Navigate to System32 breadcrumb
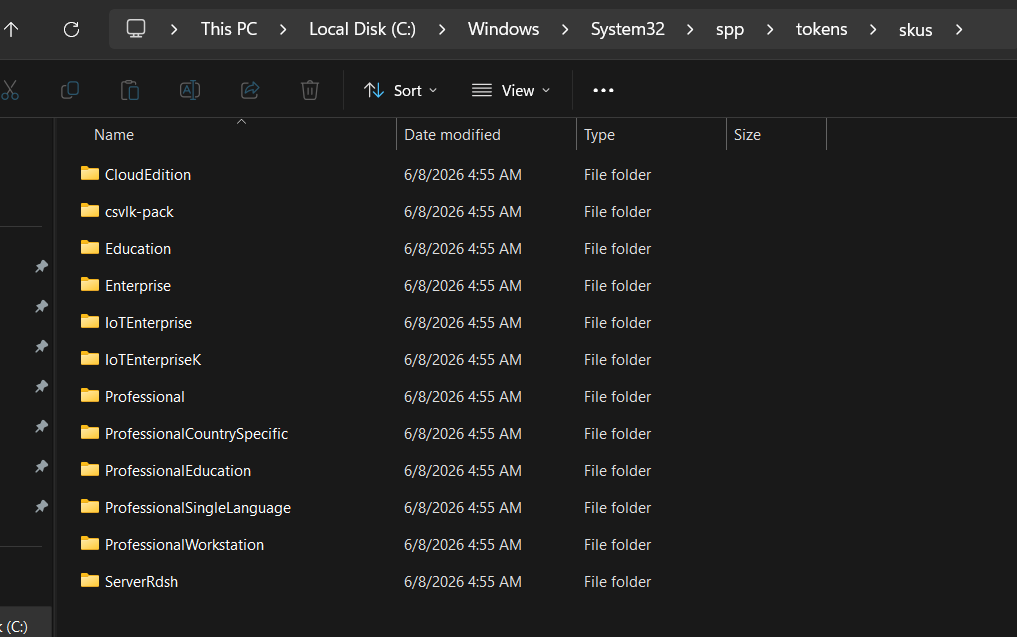 pyautogui.click(x=627, y=29)
